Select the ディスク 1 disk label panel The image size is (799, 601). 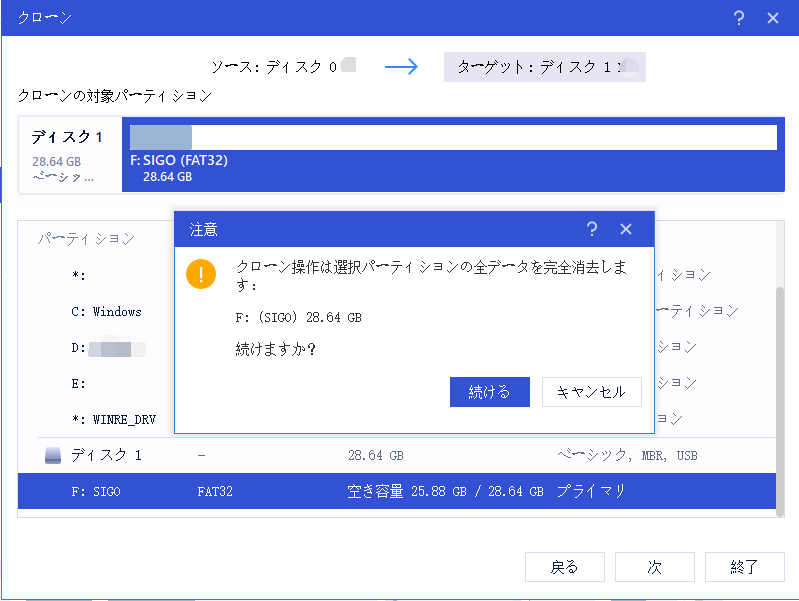coord(70,155)
